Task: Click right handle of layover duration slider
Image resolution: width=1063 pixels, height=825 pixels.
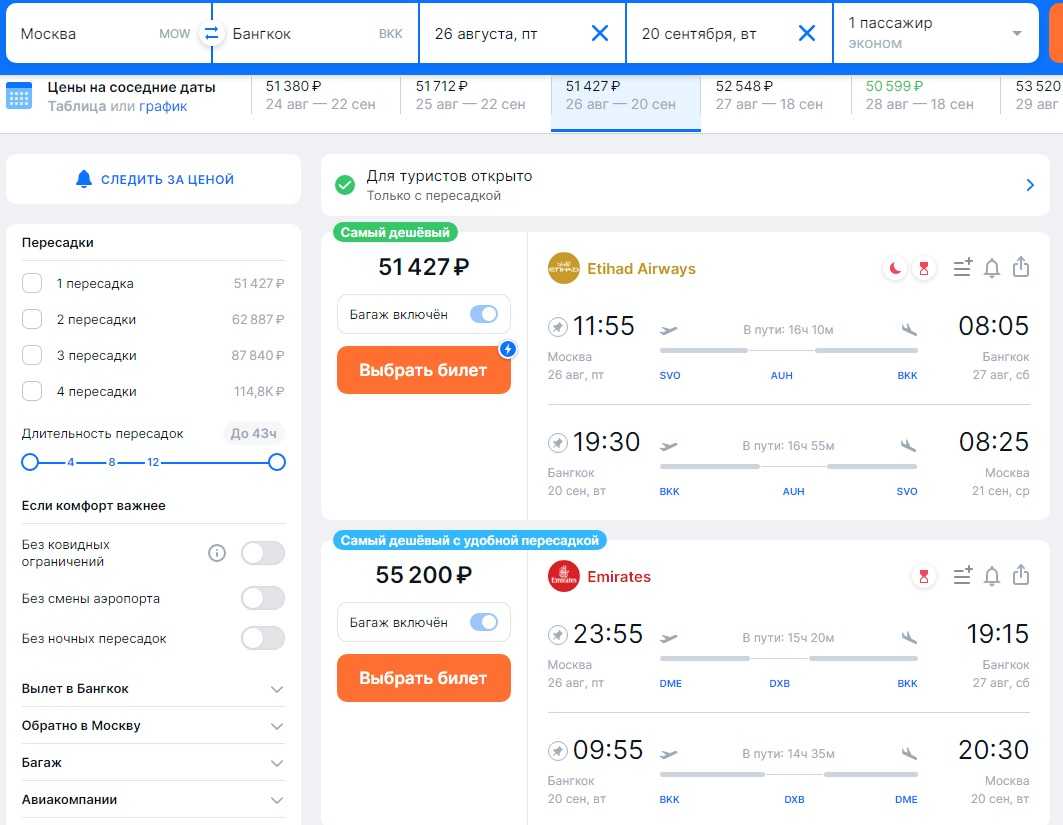Action: click(x=277, y=462)
